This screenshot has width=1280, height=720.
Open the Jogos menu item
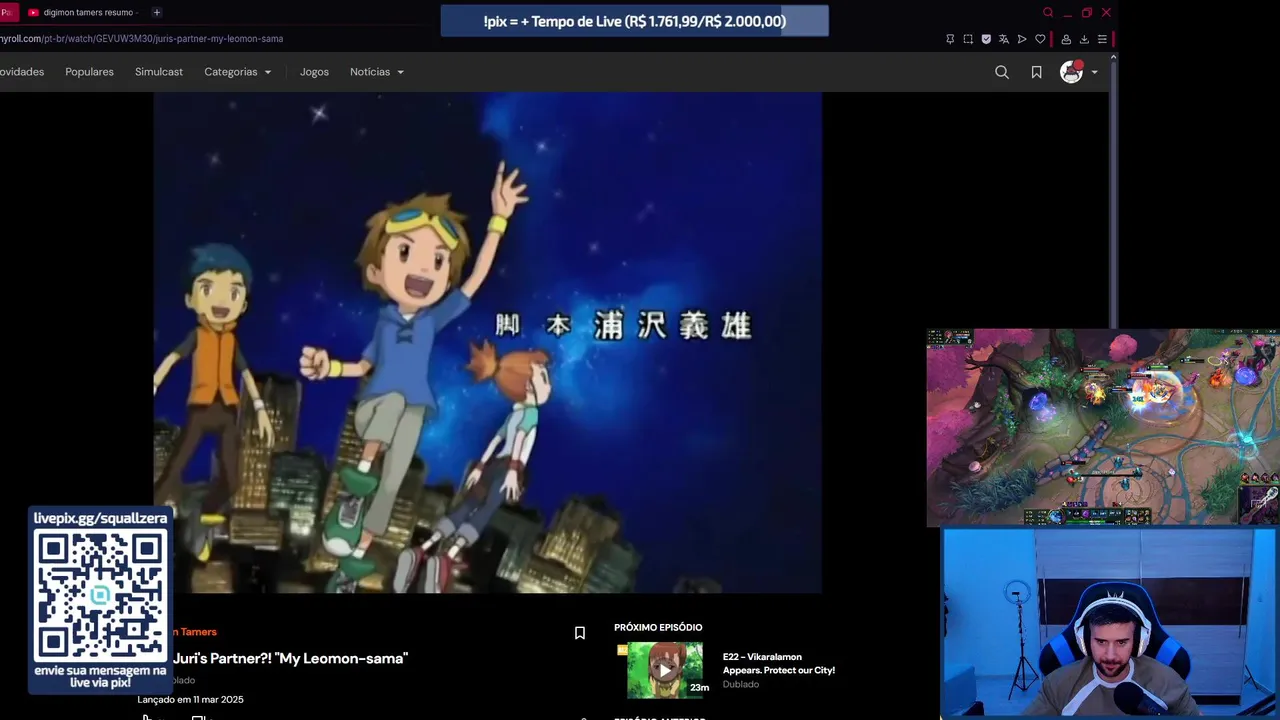[314, 72]
